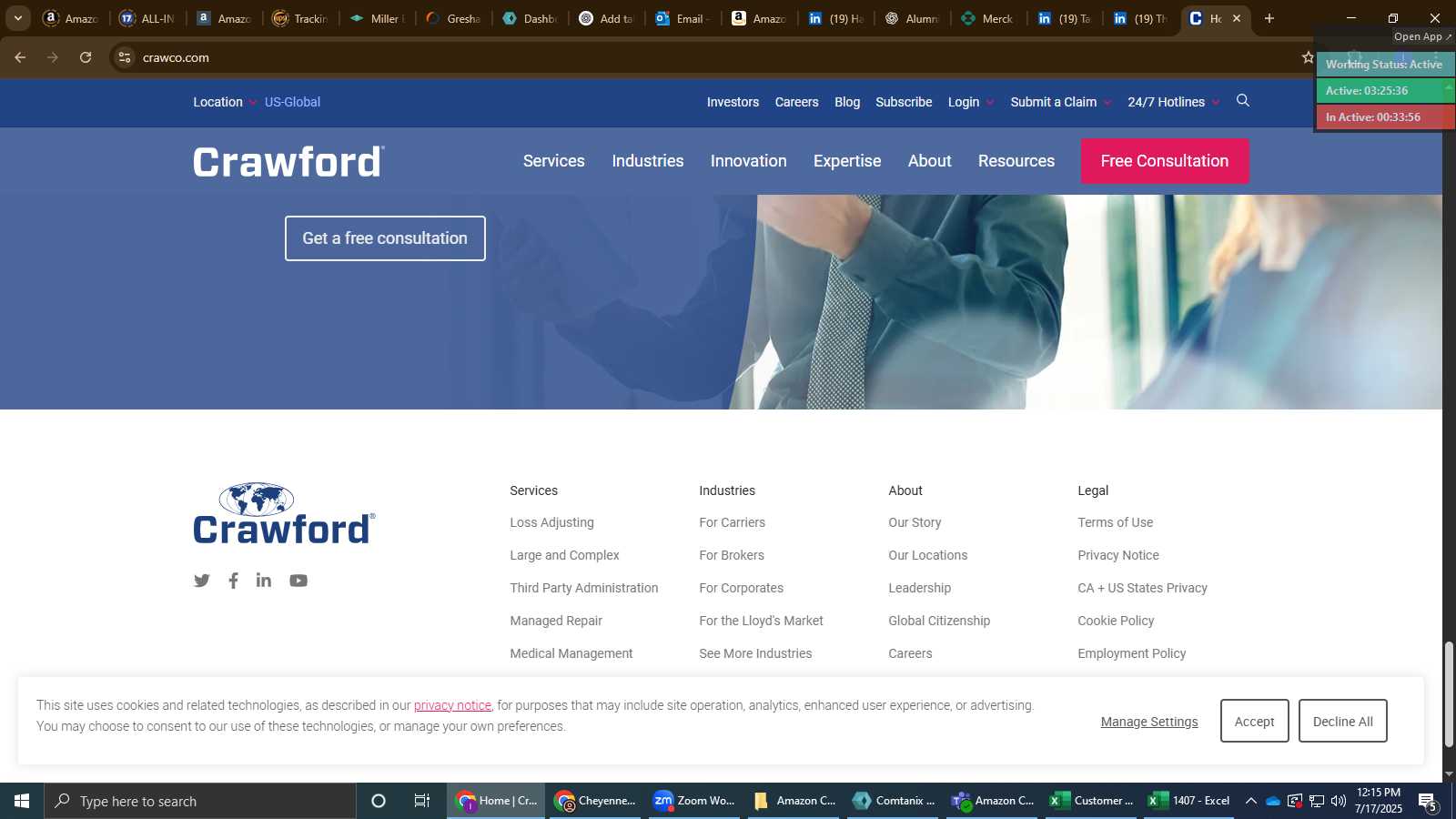Expand the Location dropdown
This screenshot has height=819, width=1456.
tap(225, 102)
